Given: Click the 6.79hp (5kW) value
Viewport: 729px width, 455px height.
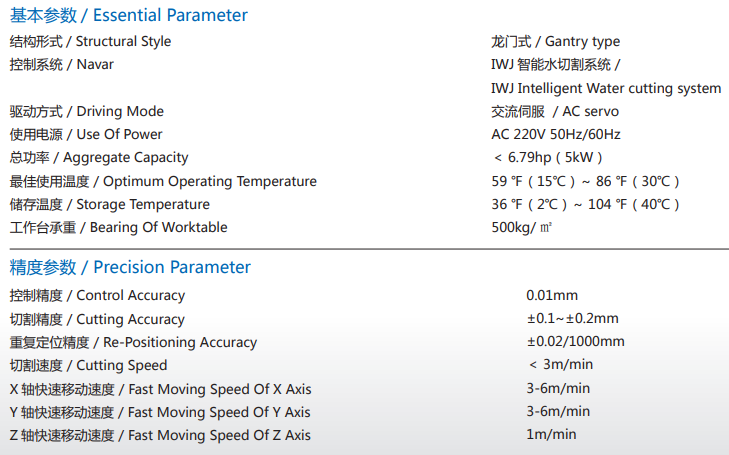Looking at the screenshot, I should 548,158.
